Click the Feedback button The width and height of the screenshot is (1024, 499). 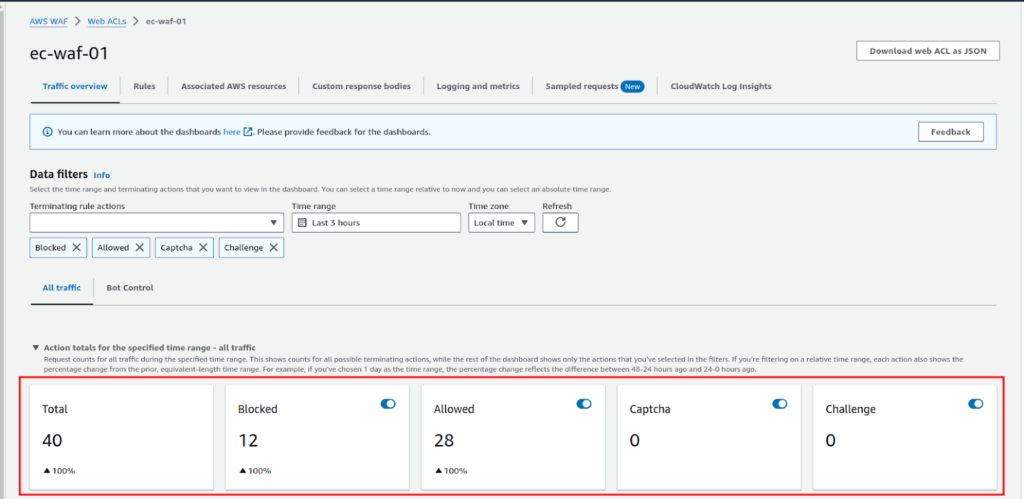click(x=951, y=132)
